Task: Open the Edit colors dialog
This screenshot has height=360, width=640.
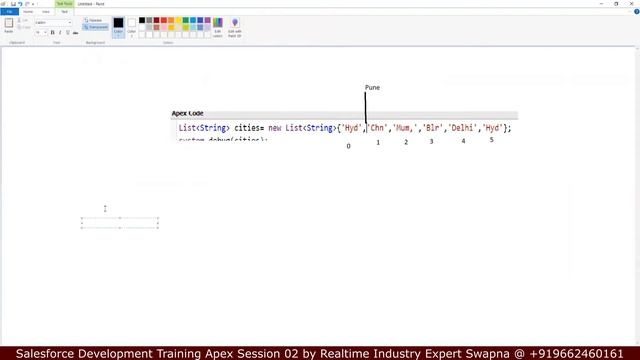Action: coord(218,27)
